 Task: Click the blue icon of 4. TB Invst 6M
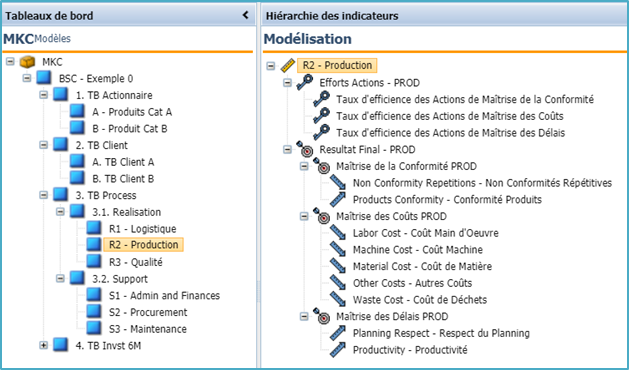pyautogui.click(x=61, y=345)
